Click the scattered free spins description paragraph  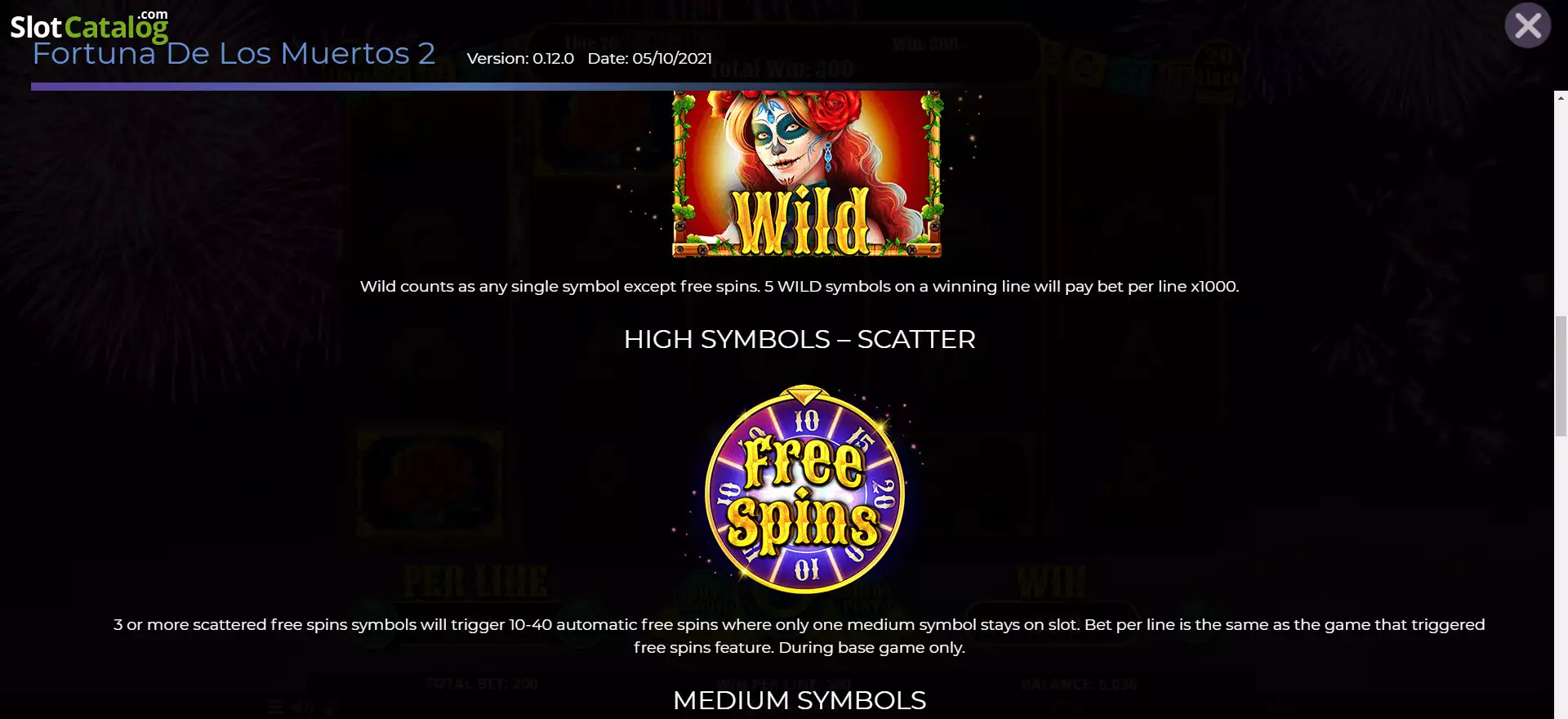pos(800,636)
